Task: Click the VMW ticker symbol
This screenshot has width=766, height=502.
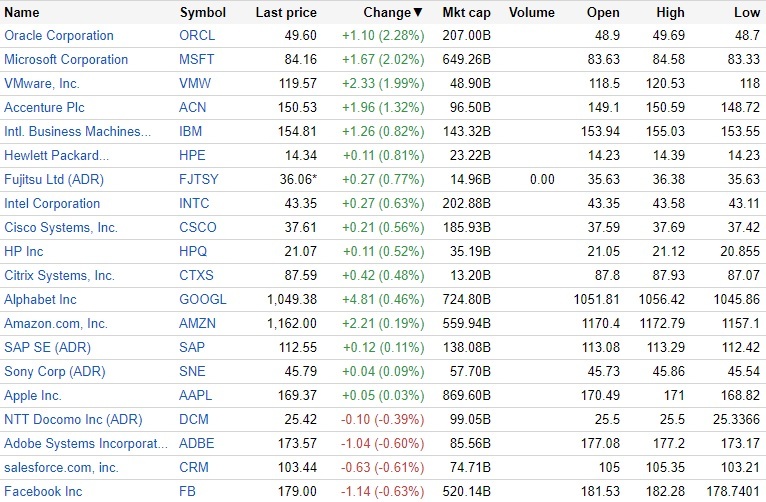Action: (x=194, y=83)
